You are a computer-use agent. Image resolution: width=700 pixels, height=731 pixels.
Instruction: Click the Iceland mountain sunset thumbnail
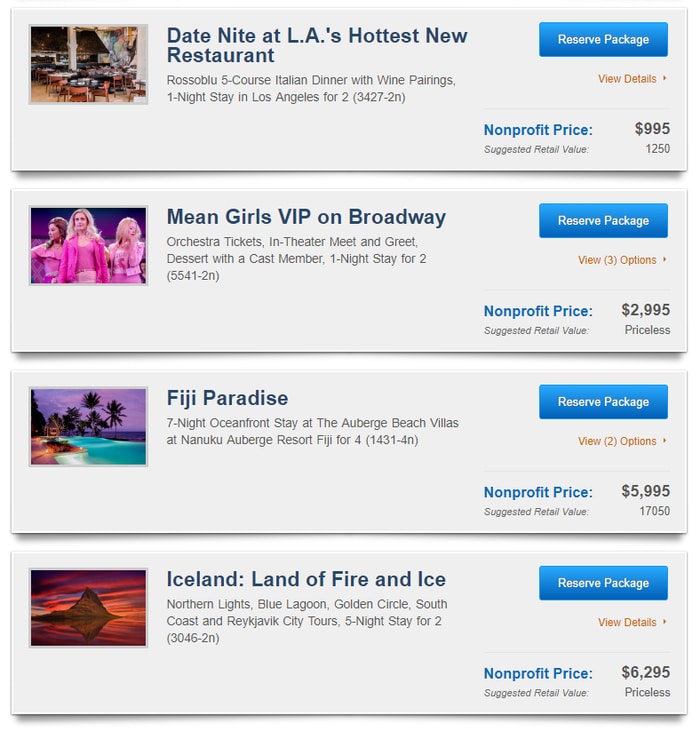click(x=88, y=608)
